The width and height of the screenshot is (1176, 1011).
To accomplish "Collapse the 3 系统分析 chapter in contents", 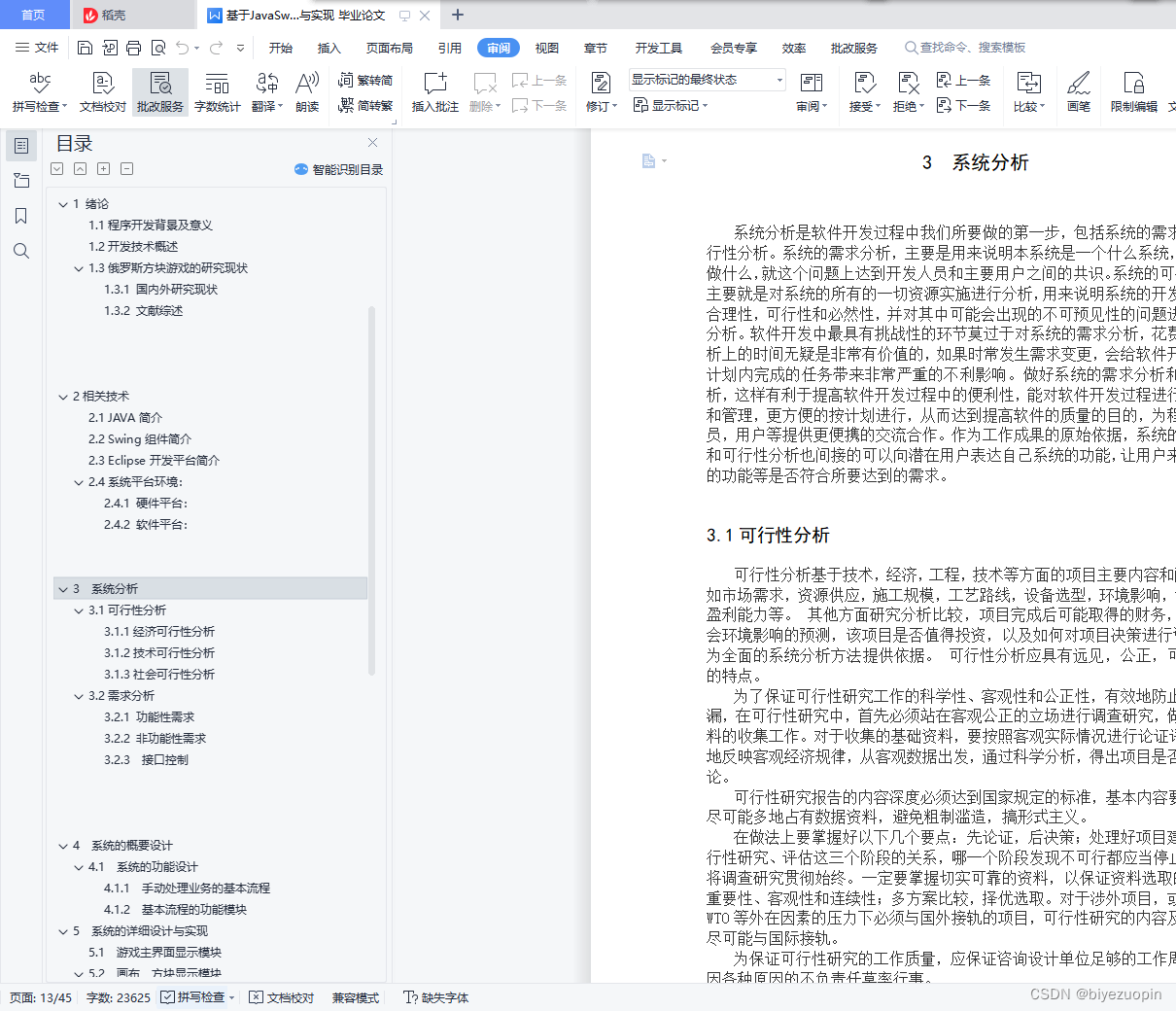I will (x=62, y=588).
